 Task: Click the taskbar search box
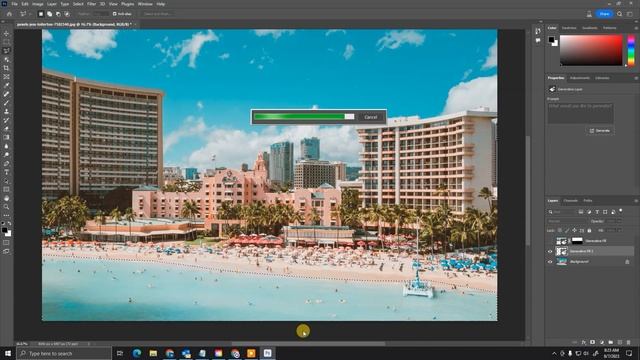point(64,353)
